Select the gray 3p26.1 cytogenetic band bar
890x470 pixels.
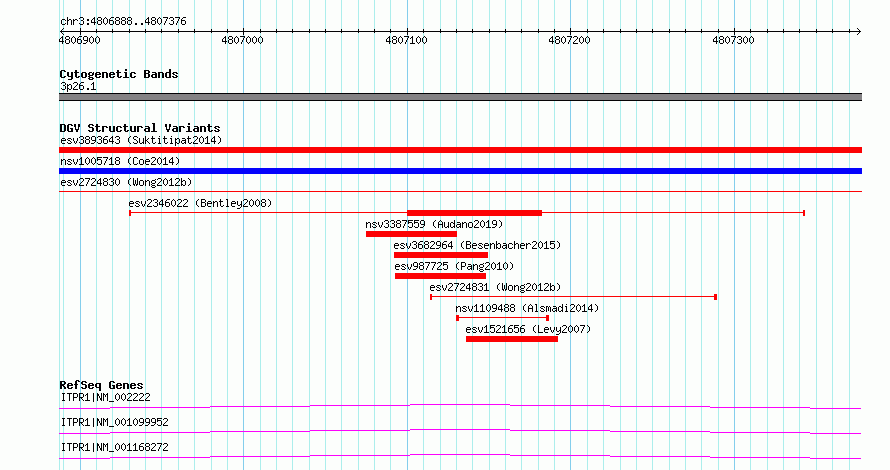click(x=460, y=97)
